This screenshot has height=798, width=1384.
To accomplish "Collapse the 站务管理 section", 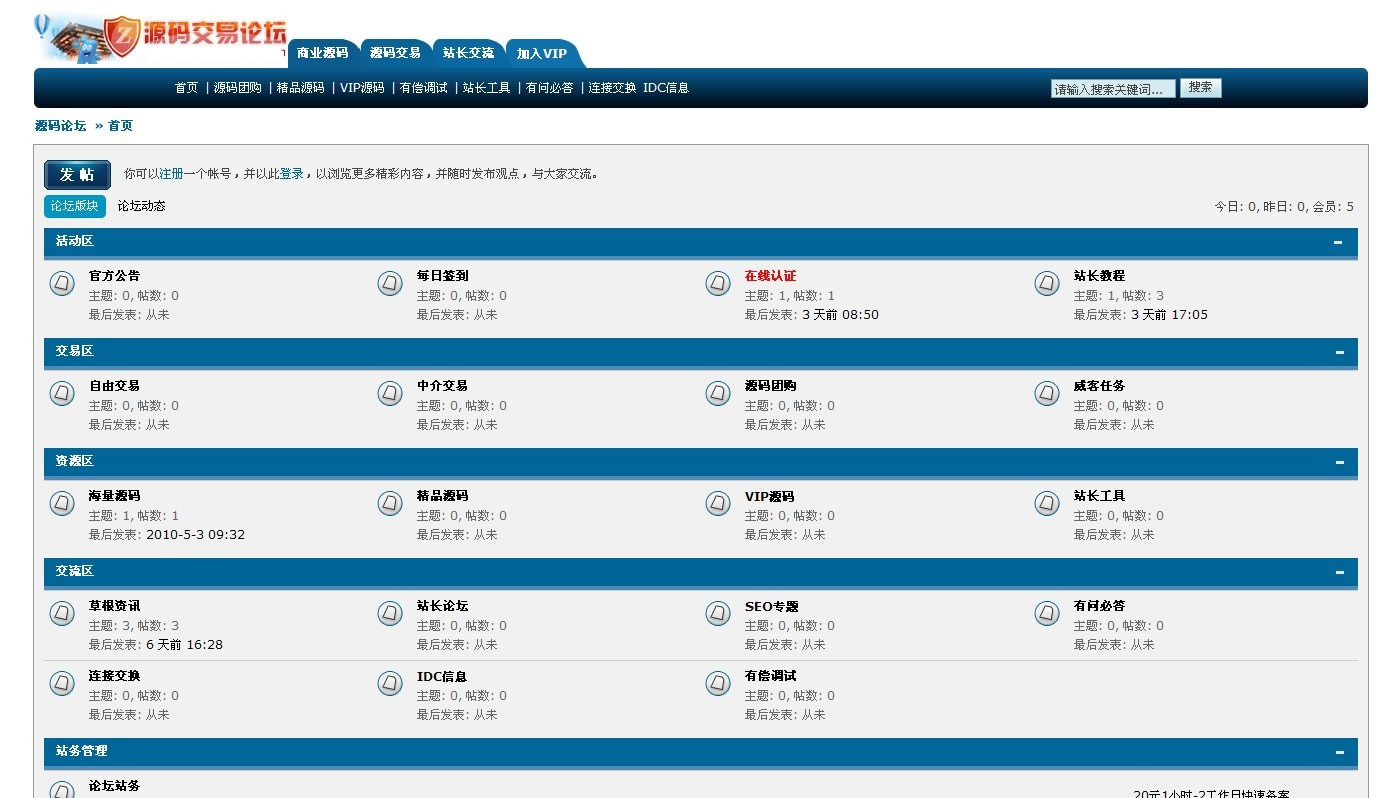I will click(x=1338, y=752).
